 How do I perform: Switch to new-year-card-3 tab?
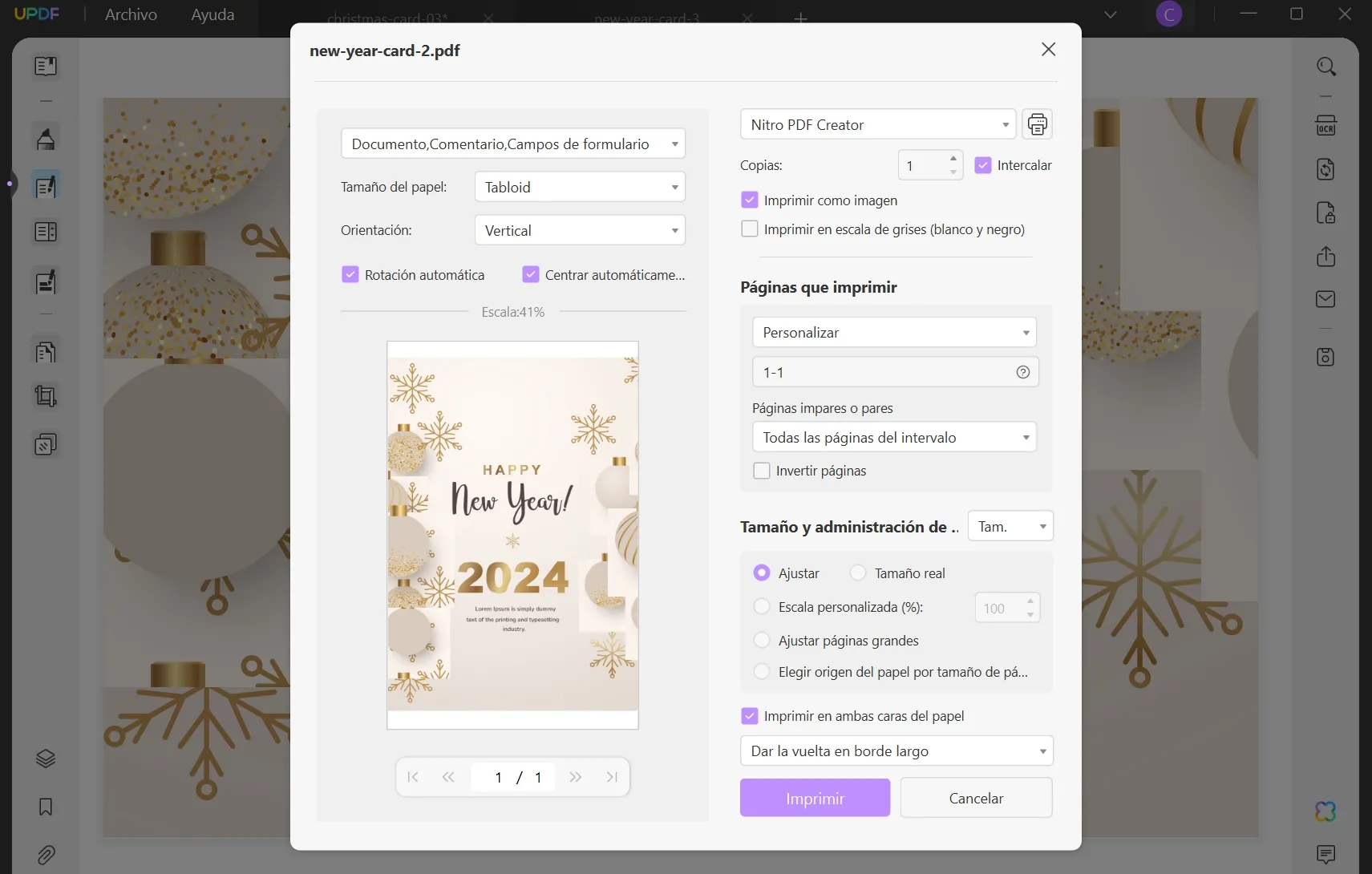[x=647, y=18]
